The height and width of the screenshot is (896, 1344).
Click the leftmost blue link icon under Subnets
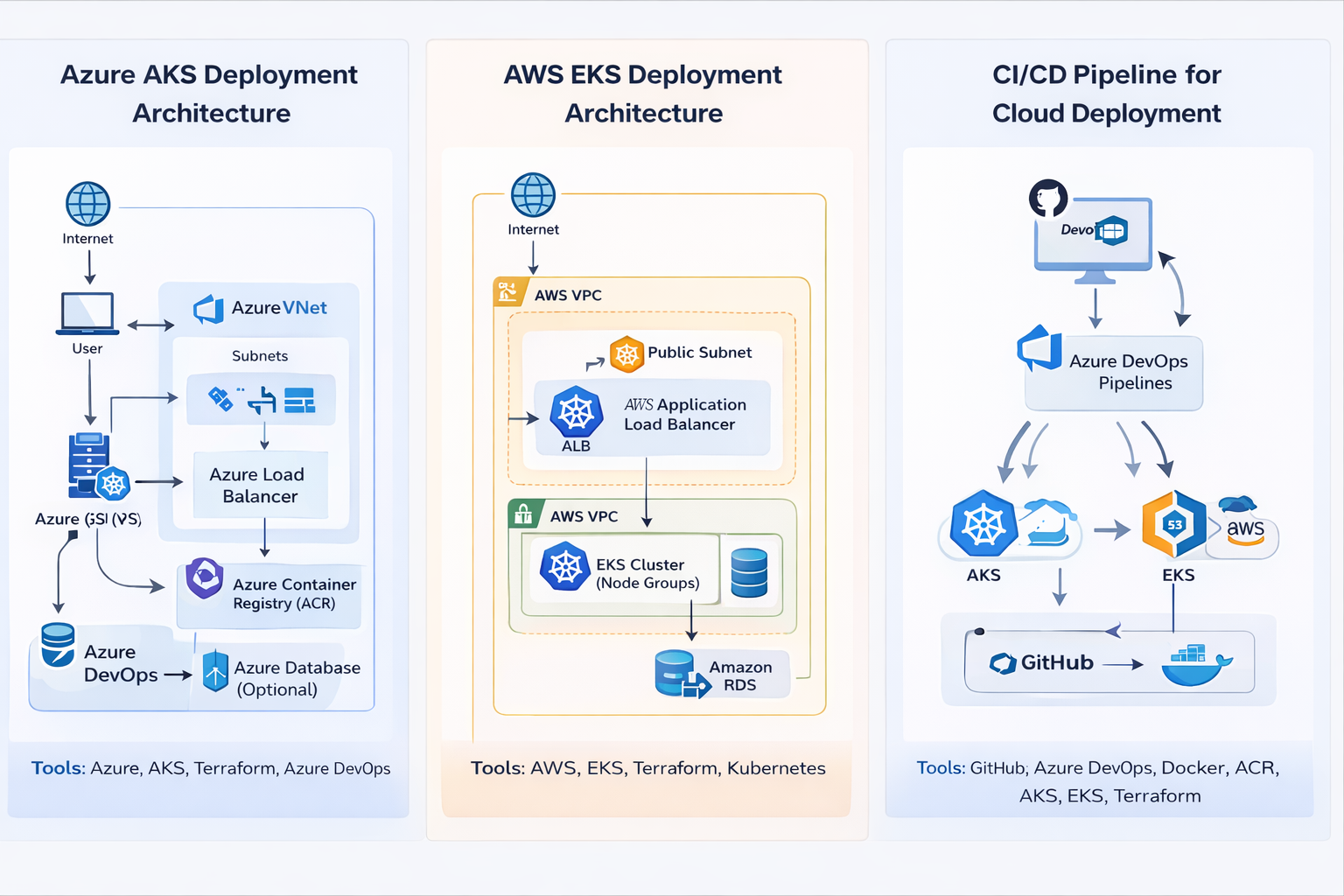pyautogui.click(x=220, y=399)
